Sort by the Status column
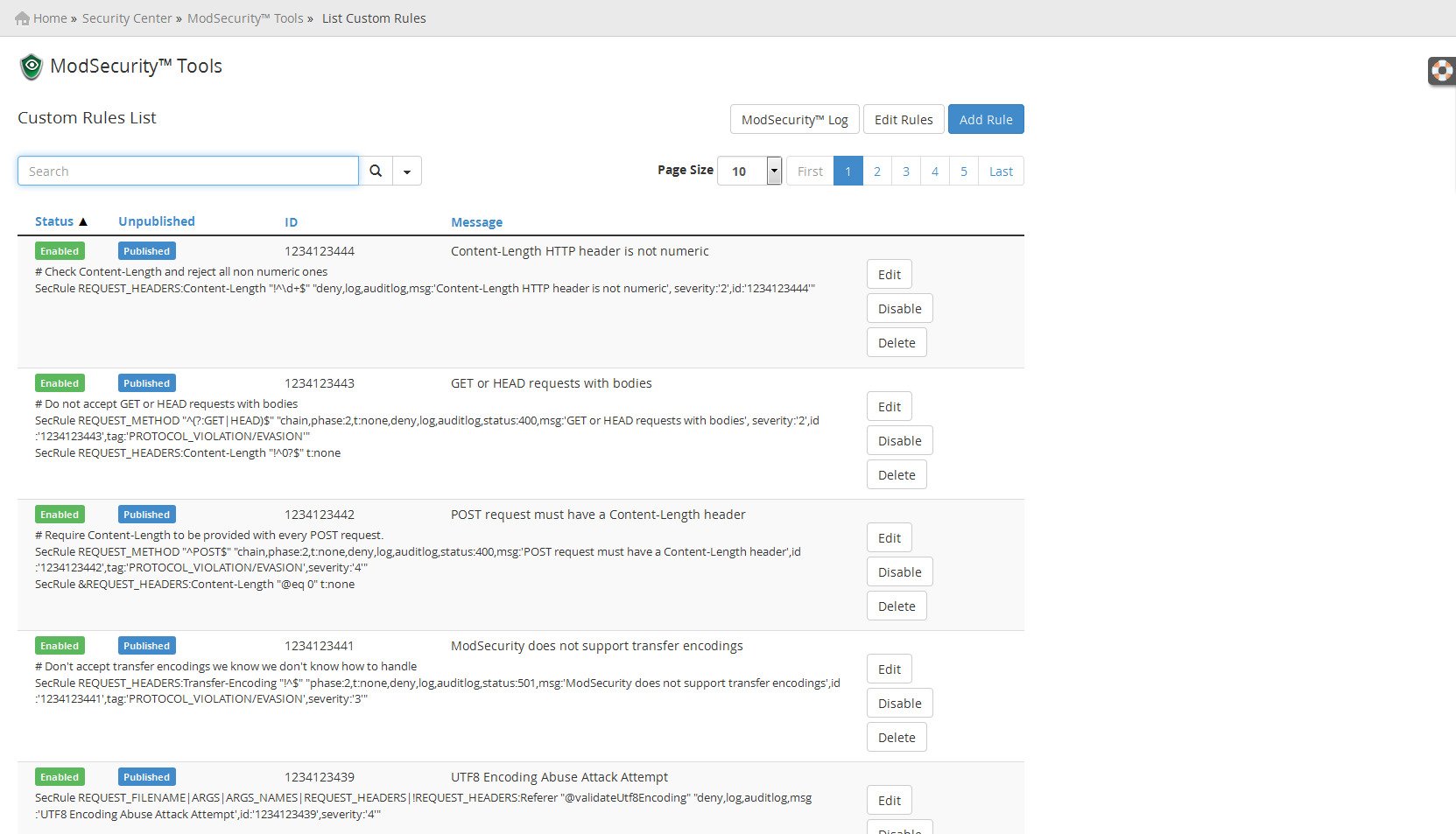This screenshot has width=1456, height=834. pos(54,221)
